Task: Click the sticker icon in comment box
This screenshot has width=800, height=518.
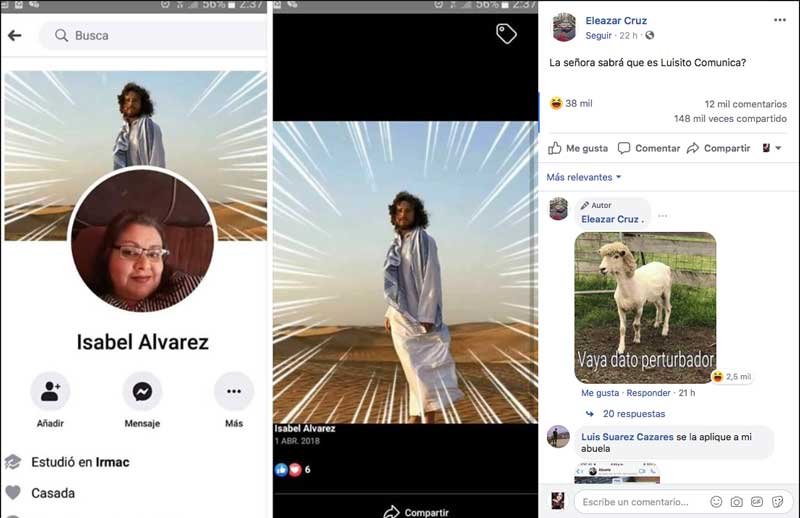Action: [x=777, y=501]
